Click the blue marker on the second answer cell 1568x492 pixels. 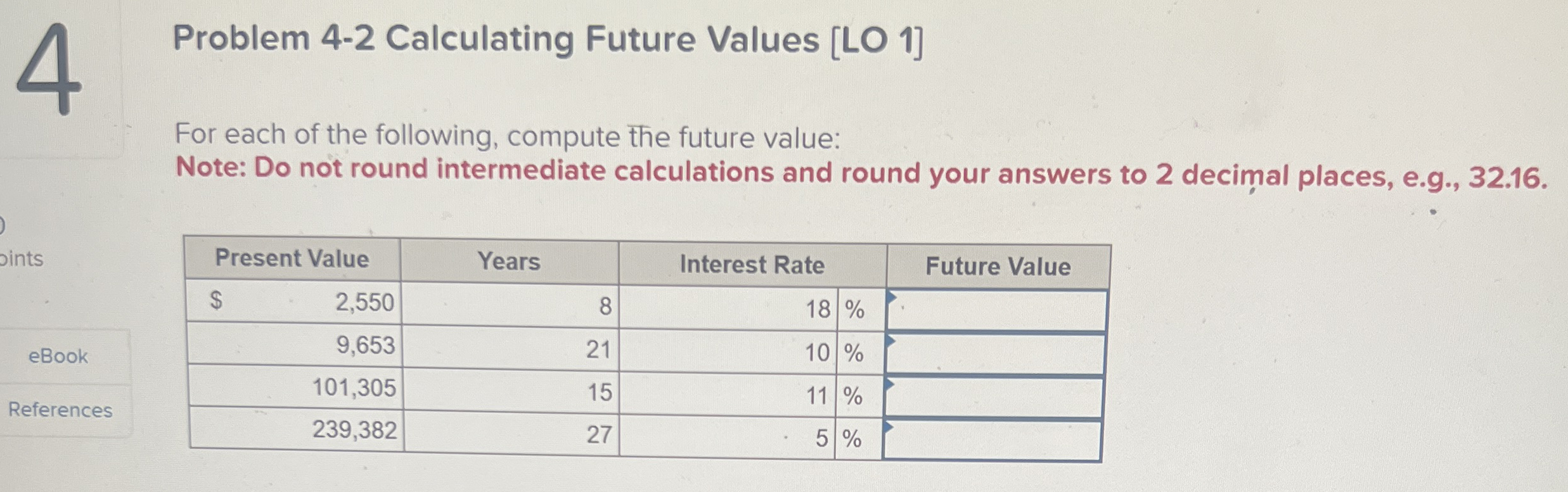coord(892,343)
